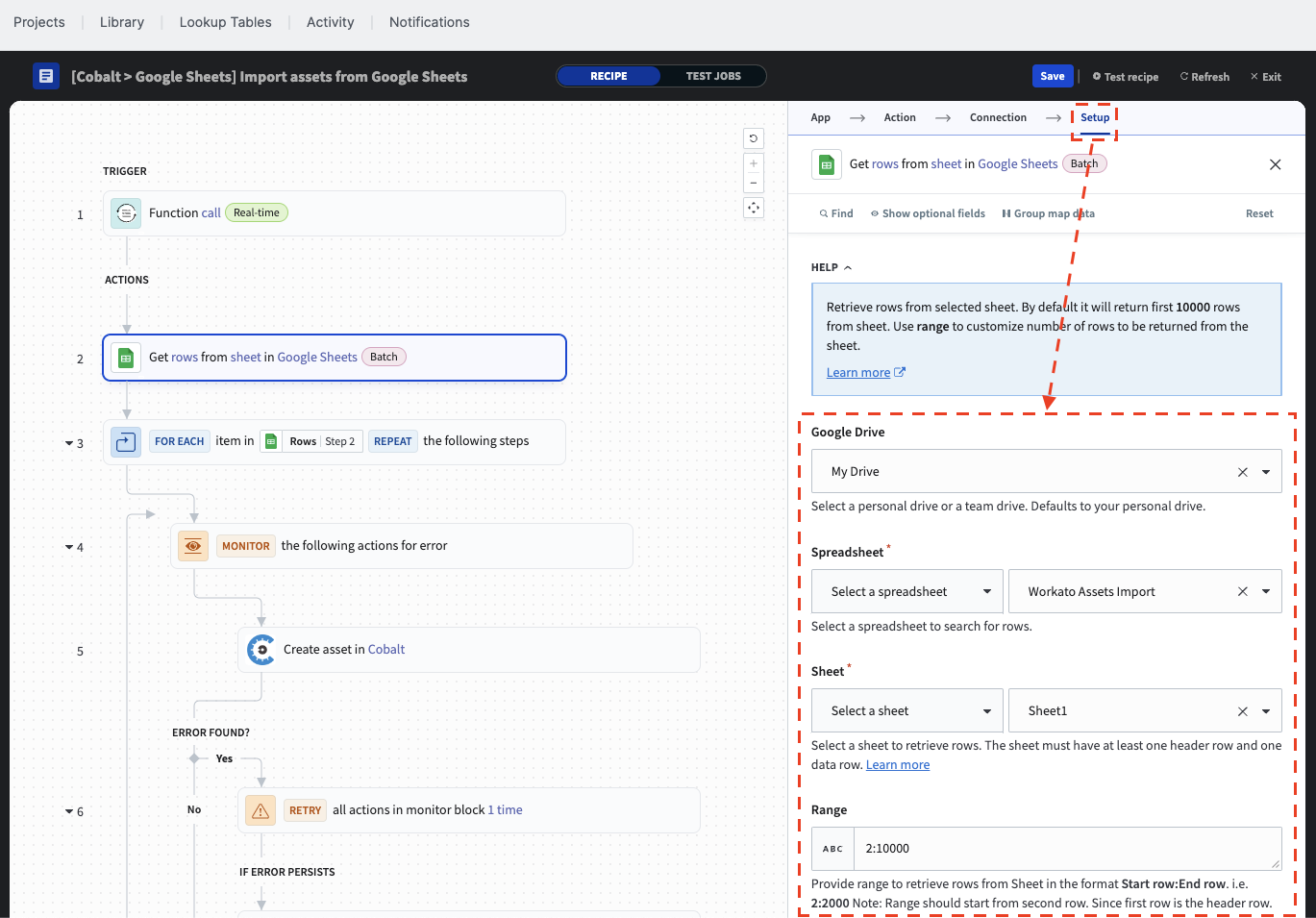Collapse step 4 Monitor block
Screen dimensions: 1316x918
click(69, 547)
